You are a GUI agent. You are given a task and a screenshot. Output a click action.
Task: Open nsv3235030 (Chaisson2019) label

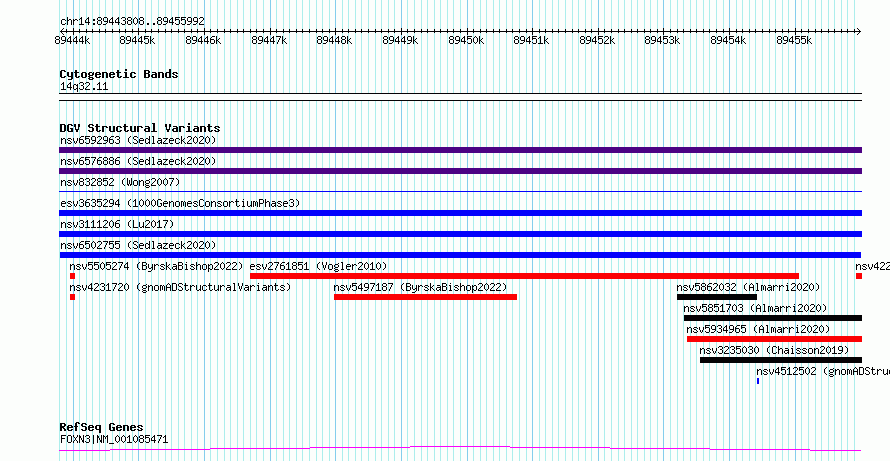coord(774,350)
